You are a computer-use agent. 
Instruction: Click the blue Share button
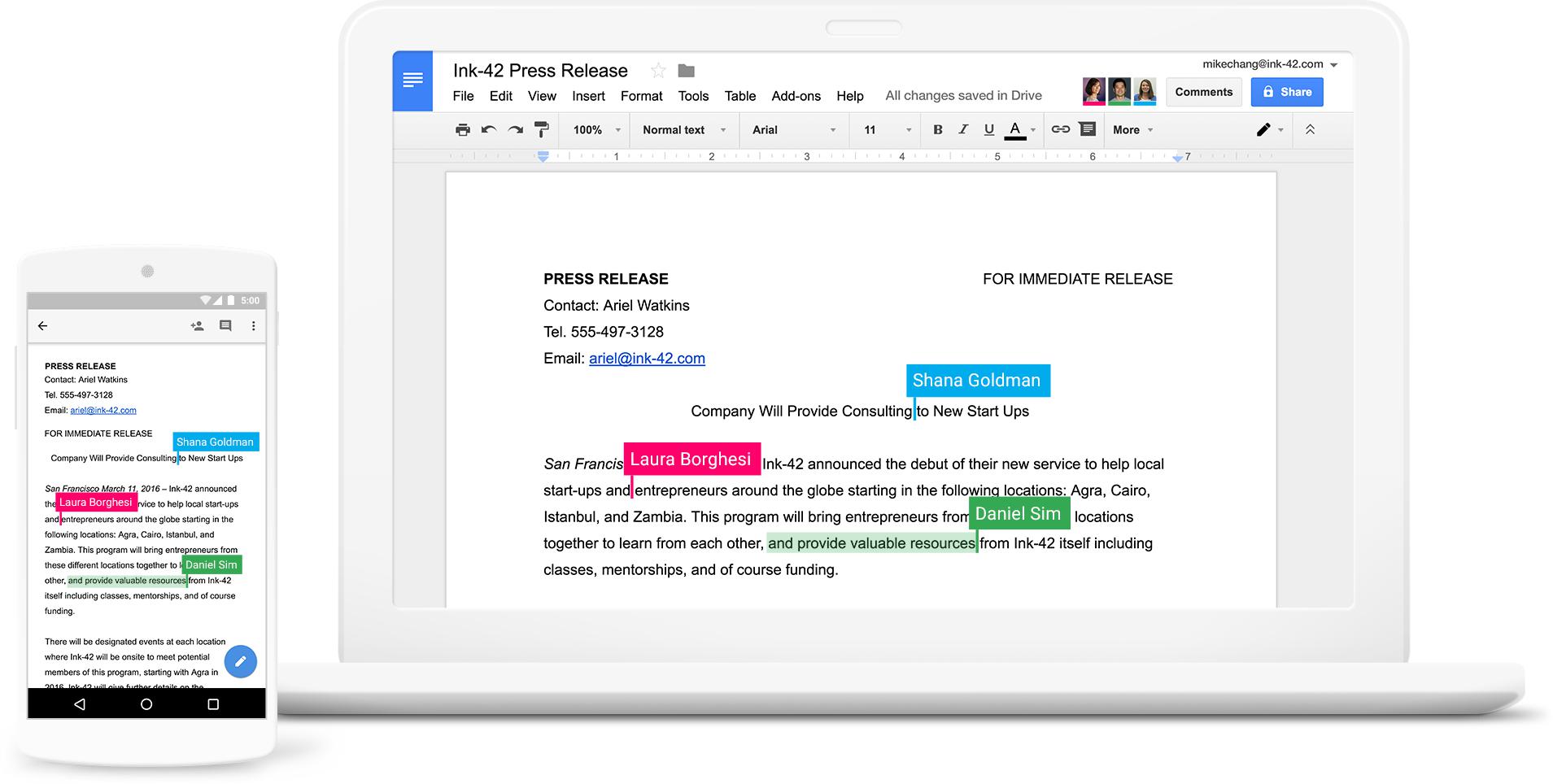pyautogui.click(x=1286, y=92)
